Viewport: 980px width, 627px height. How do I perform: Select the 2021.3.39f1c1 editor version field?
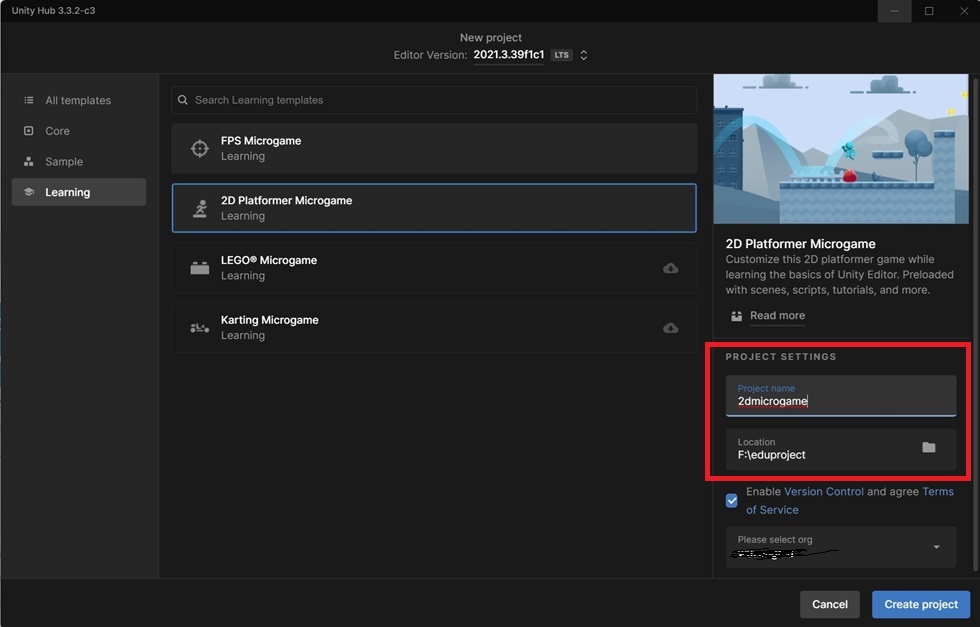point(509,55)
